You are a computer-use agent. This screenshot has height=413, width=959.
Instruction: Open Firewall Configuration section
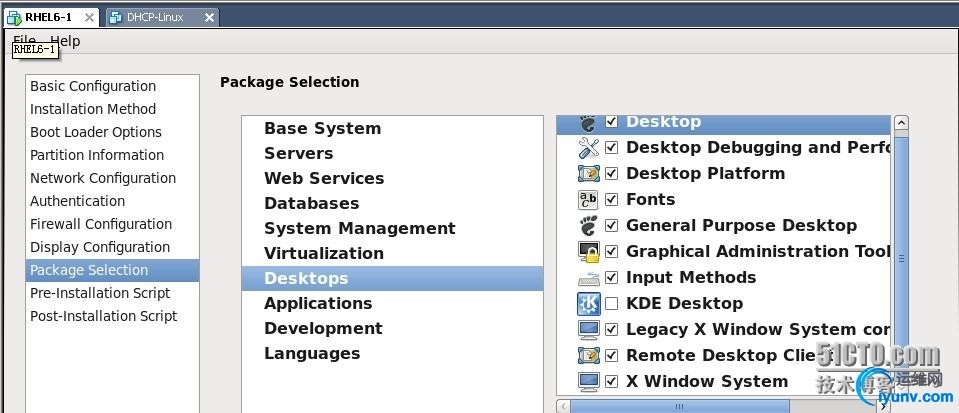(x=113, y=224)
